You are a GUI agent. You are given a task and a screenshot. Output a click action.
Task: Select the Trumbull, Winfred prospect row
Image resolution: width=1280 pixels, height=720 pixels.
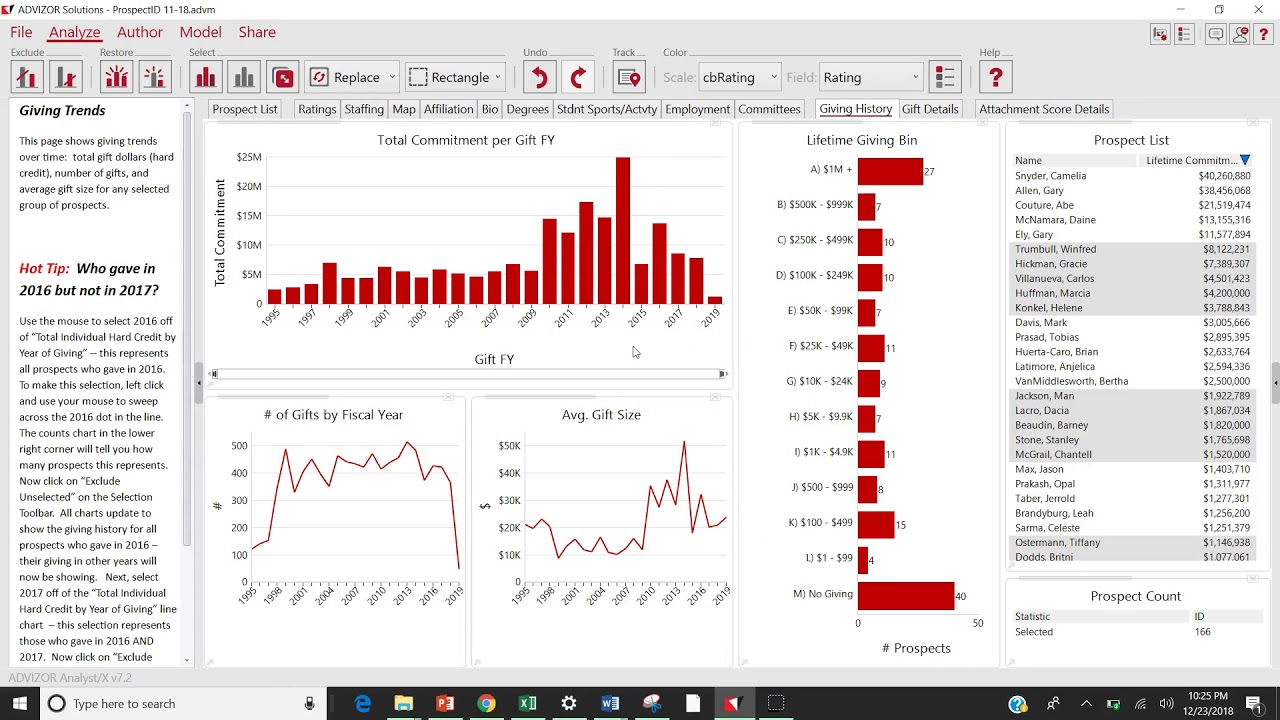pyautogui.click(x=1133, y=249)
